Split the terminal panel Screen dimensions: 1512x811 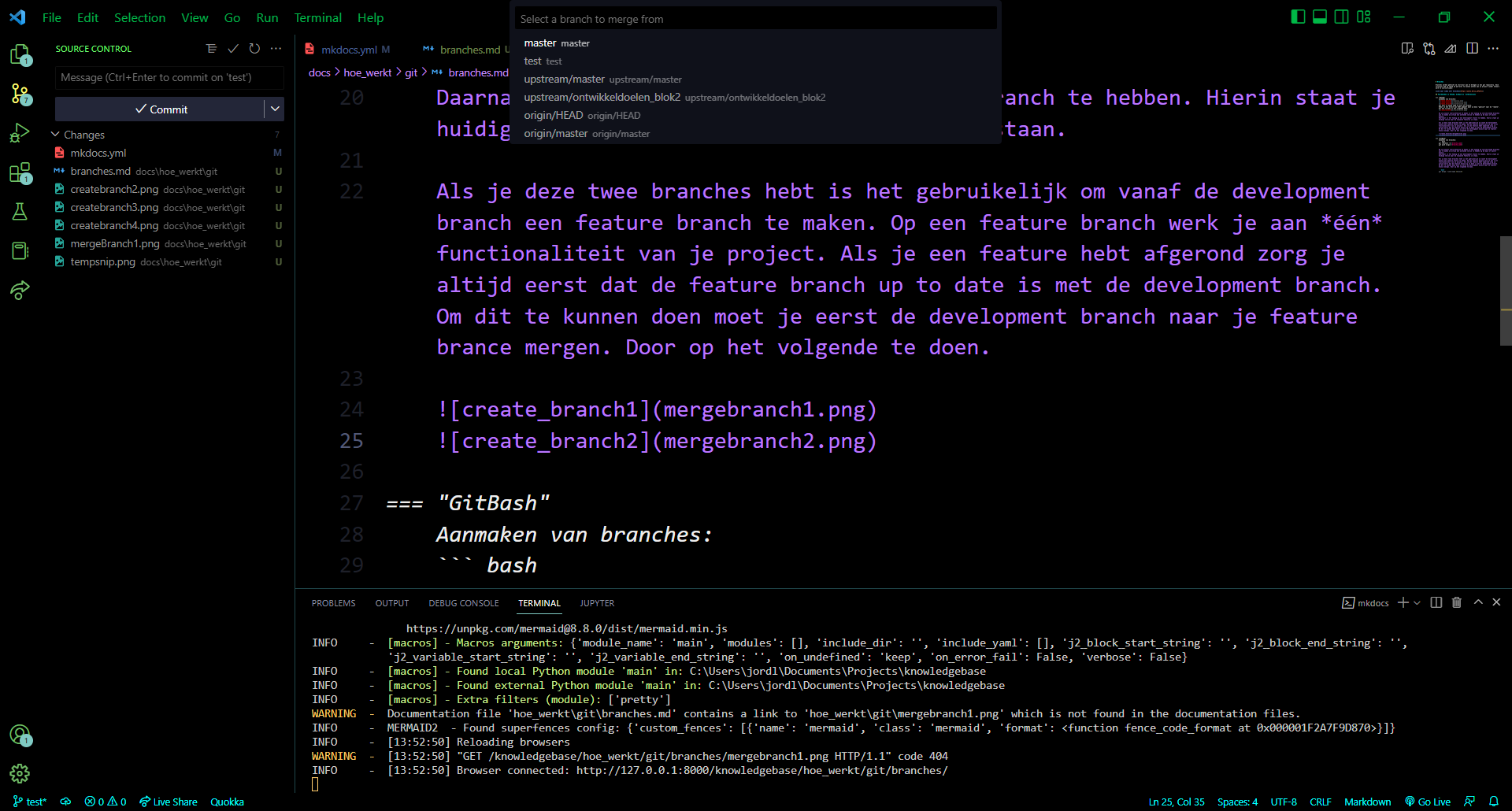pos(1436,602)
